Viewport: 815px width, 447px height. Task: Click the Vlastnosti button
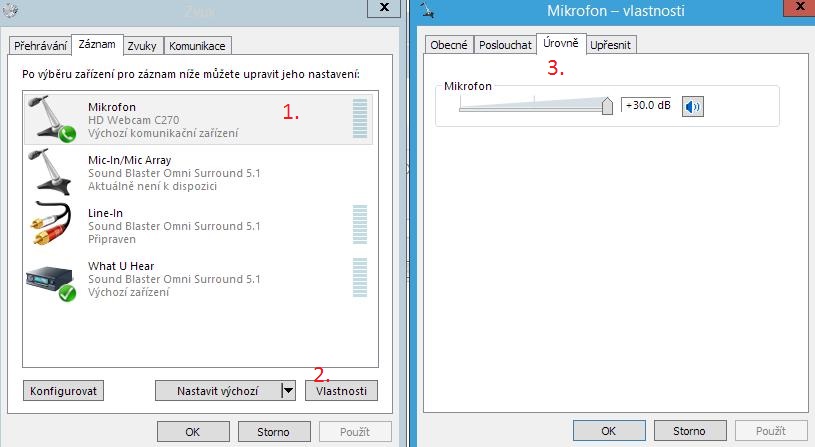341,391
